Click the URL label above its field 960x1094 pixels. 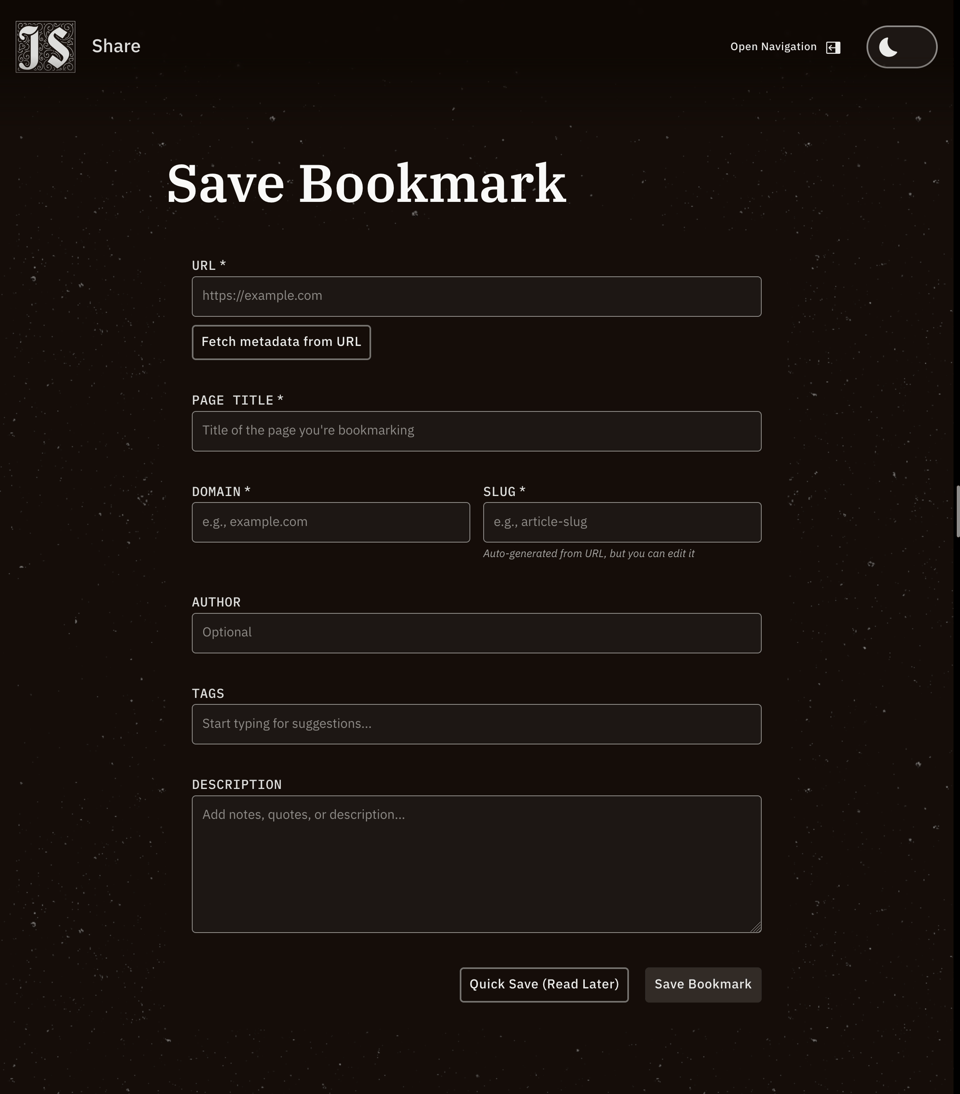(207, 265)
